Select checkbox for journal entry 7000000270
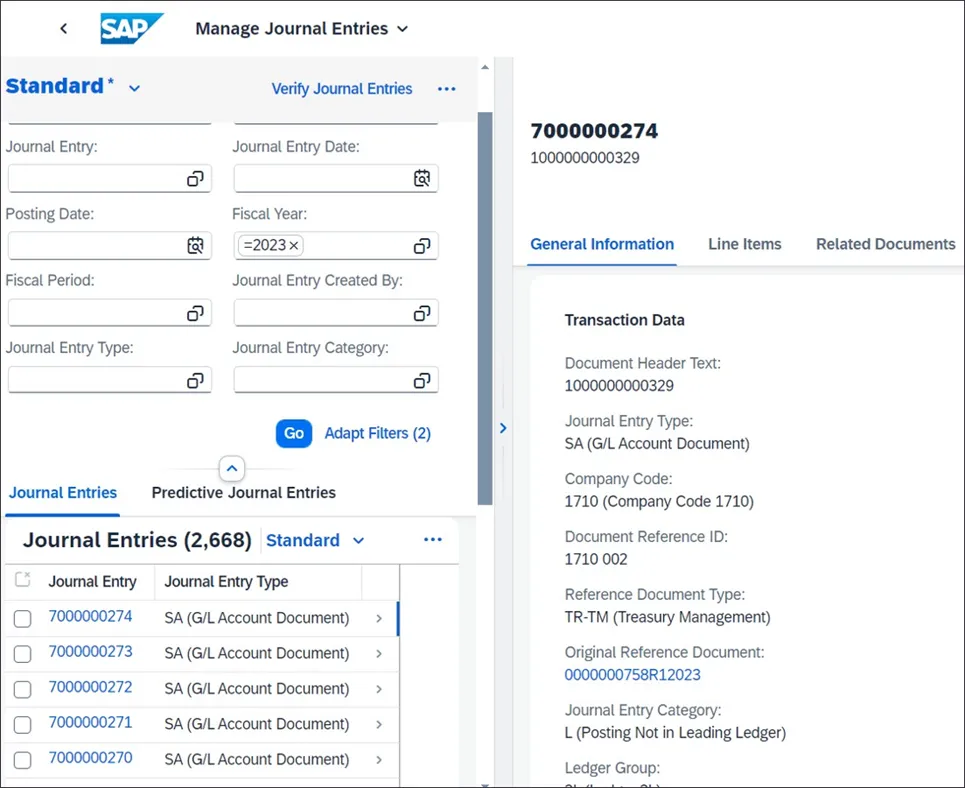 point(23,760)
